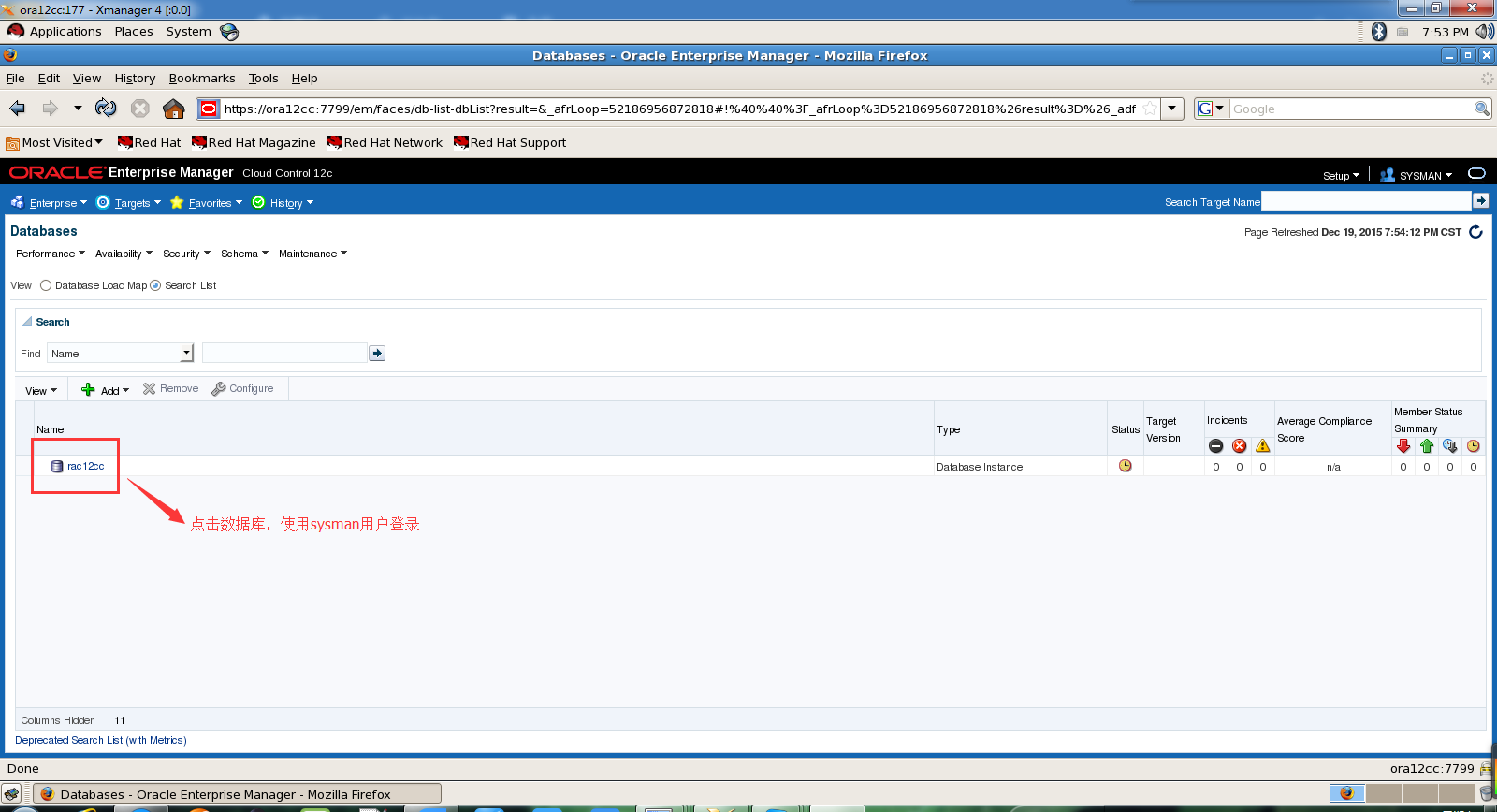Click the Remove X toolbar button

point(171,389)
